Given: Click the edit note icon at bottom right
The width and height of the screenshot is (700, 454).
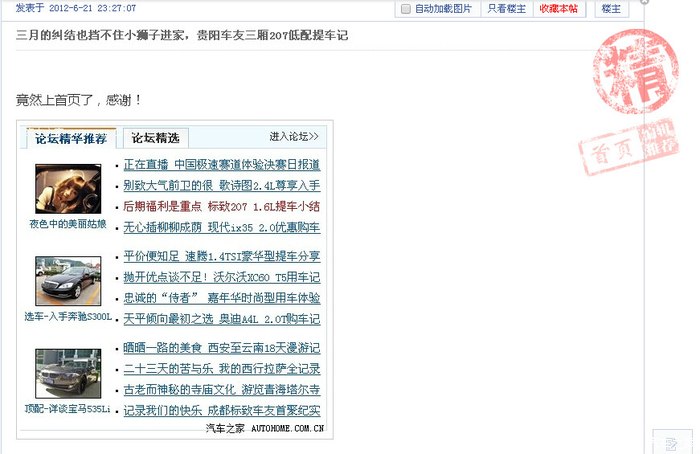Looking at the screenshot, I should (x=670, y=441).
